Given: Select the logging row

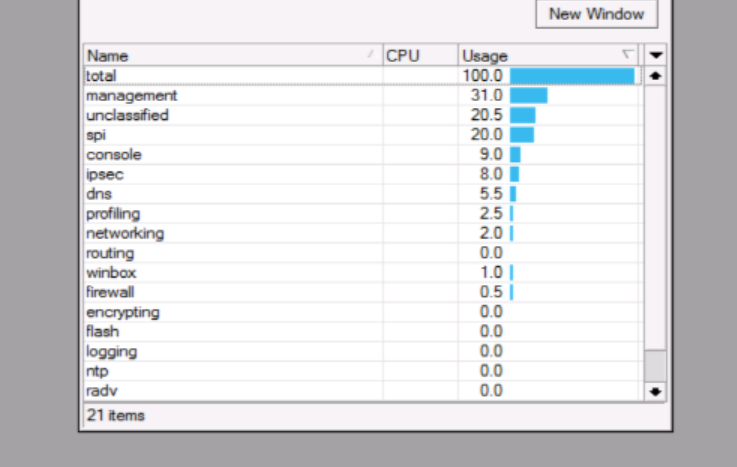Looking at the screenshot, I should (x=363, y=351).
